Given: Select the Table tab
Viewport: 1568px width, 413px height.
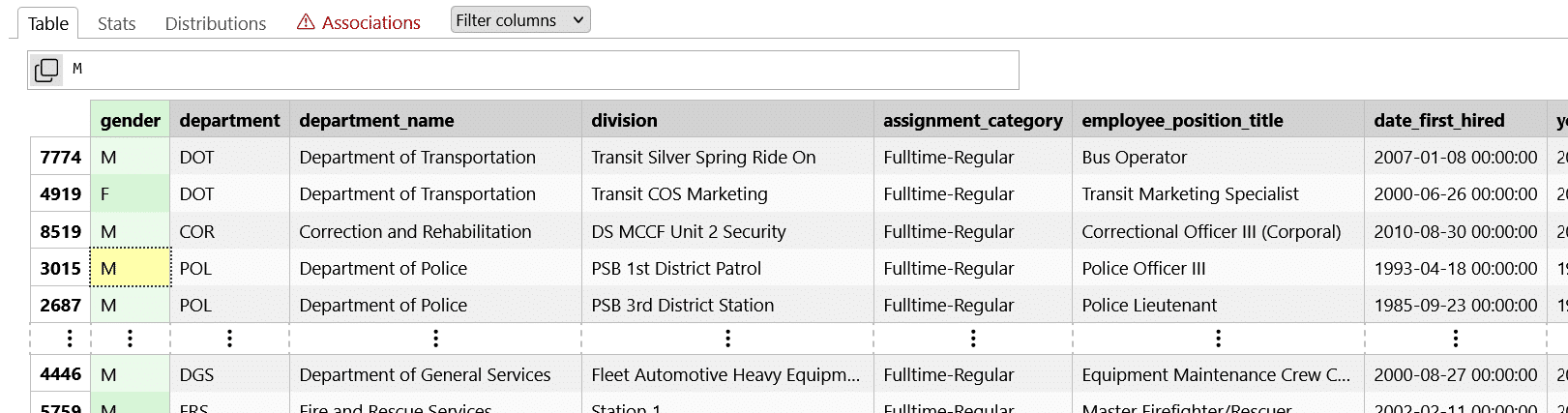Looking at the screenshot, I should pos(48,23).
